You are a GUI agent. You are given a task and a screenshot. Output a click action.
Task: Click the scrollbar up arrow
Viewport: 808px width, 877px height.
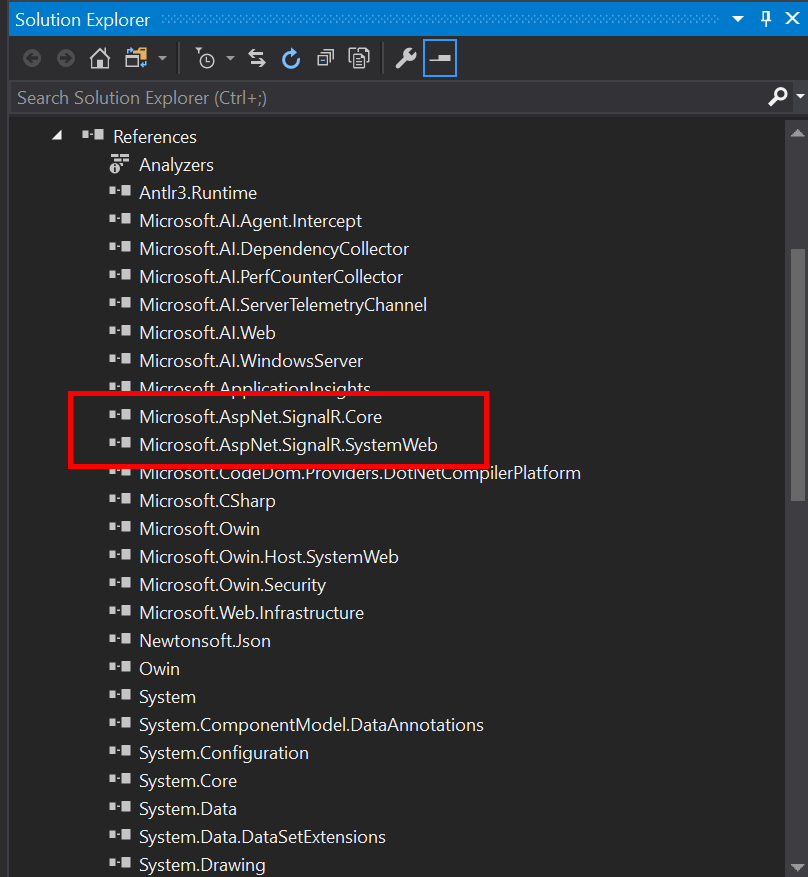click(798, 133)
